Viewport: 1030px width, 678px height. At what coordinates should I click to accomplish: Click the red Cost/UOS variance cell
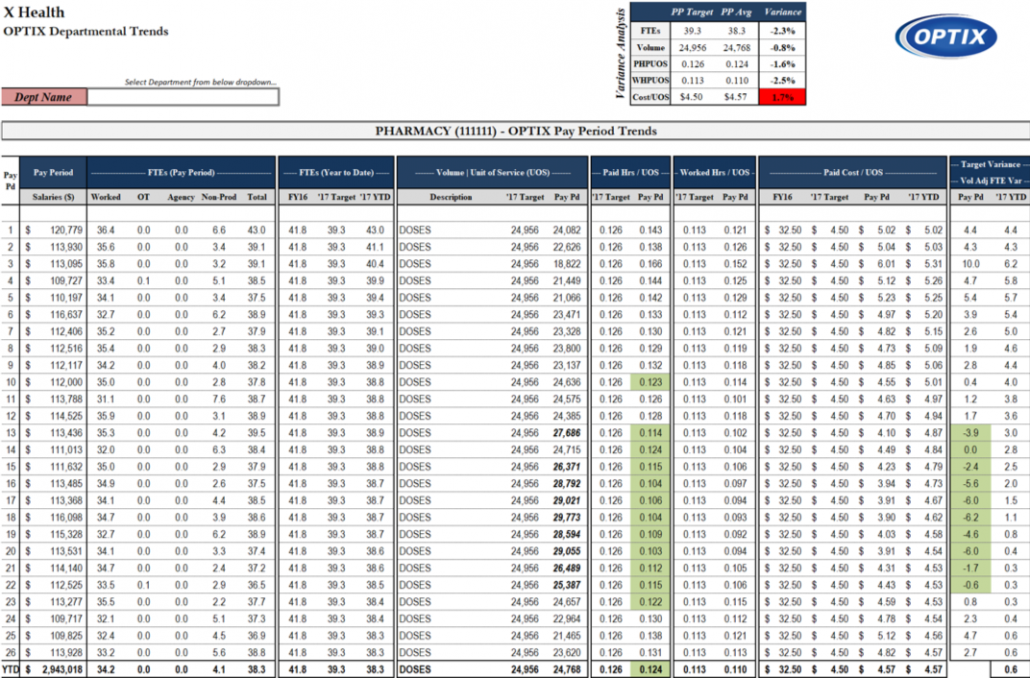tap(782, 97)
